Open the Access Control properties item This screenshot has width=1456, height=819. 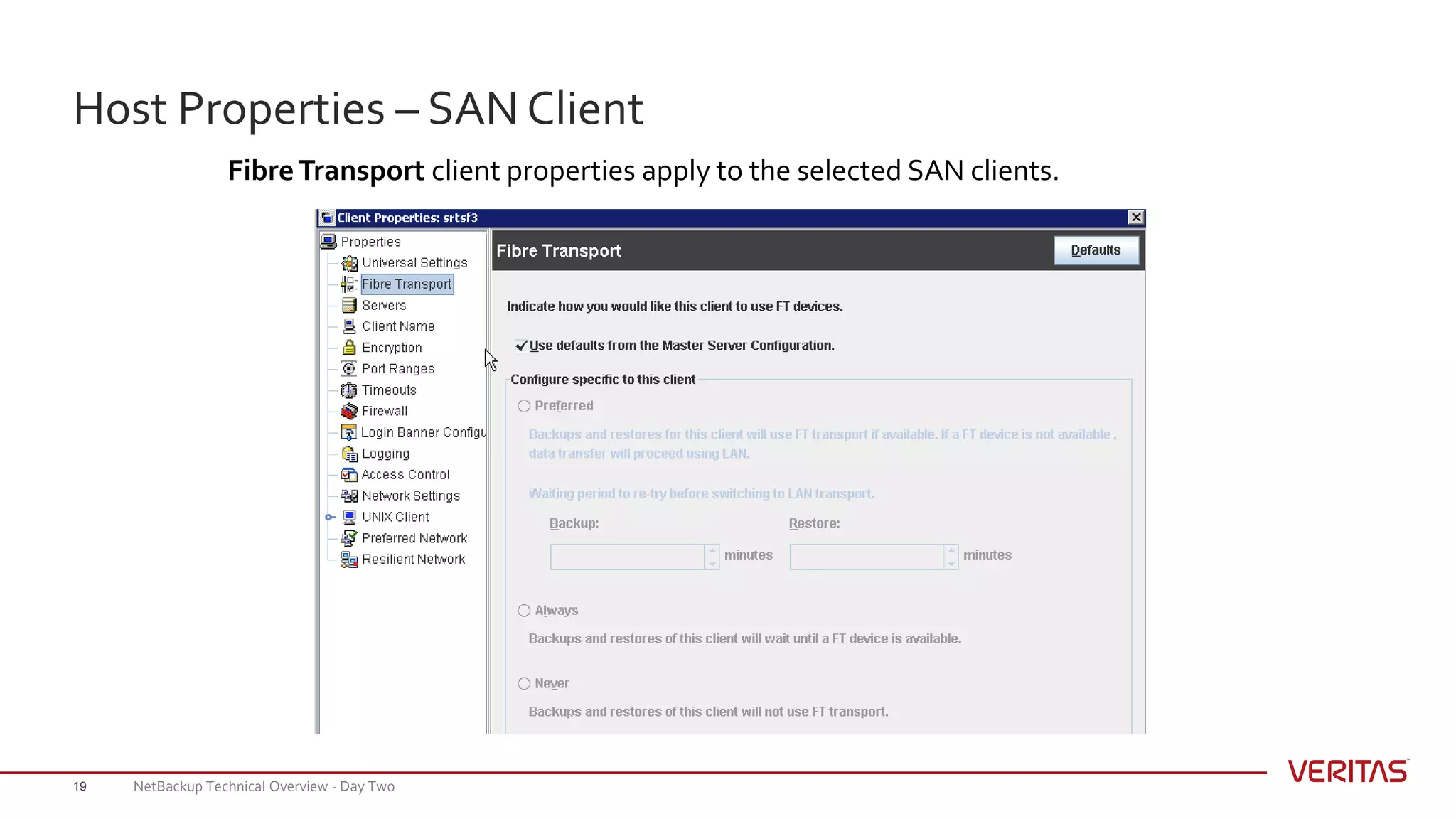pyautogui.click(x=405, y=474)
